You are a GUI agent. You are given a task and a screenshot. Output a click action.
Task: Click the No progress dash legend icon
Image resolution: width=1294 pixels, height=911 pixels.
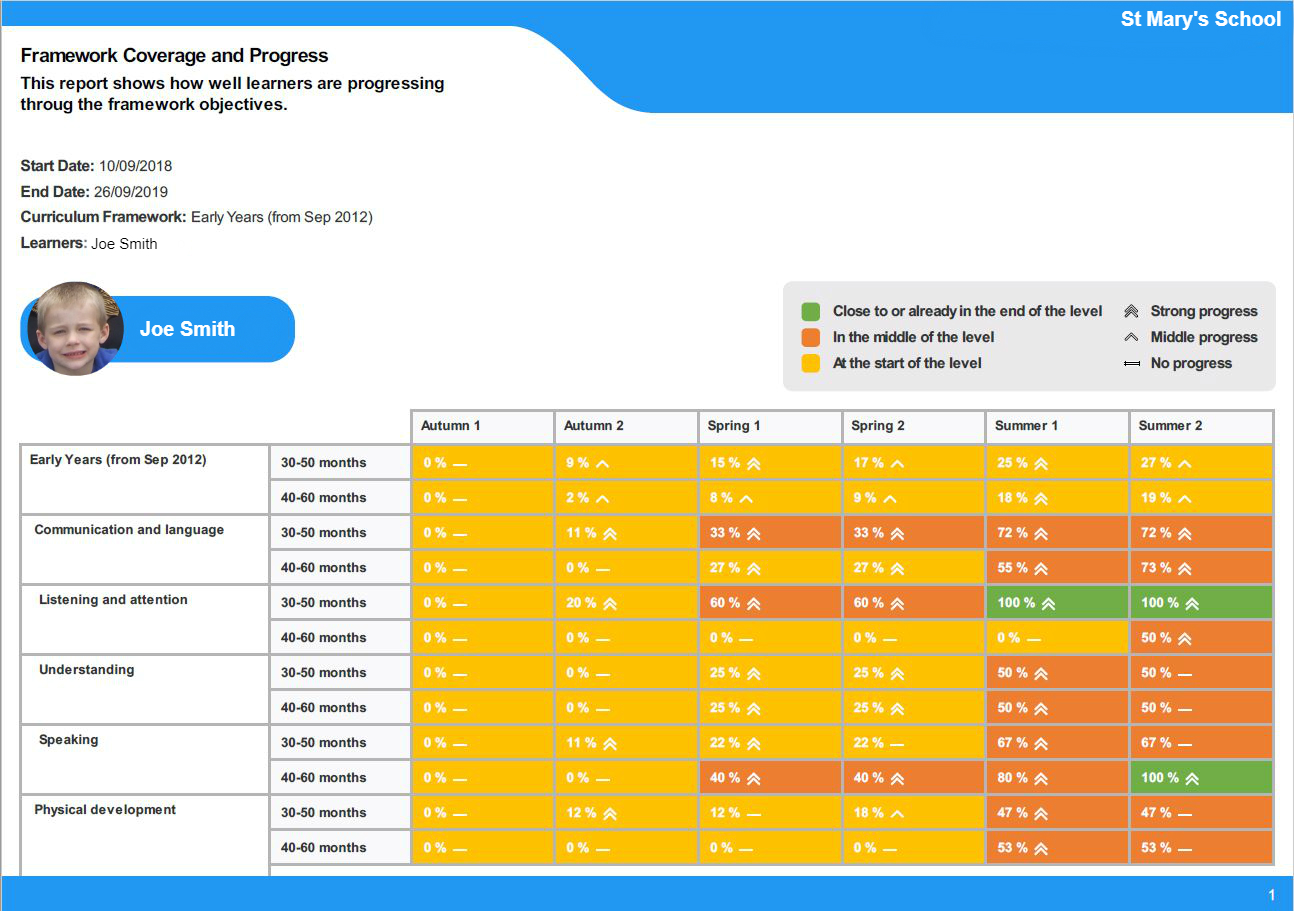(x=1131, y=364)
